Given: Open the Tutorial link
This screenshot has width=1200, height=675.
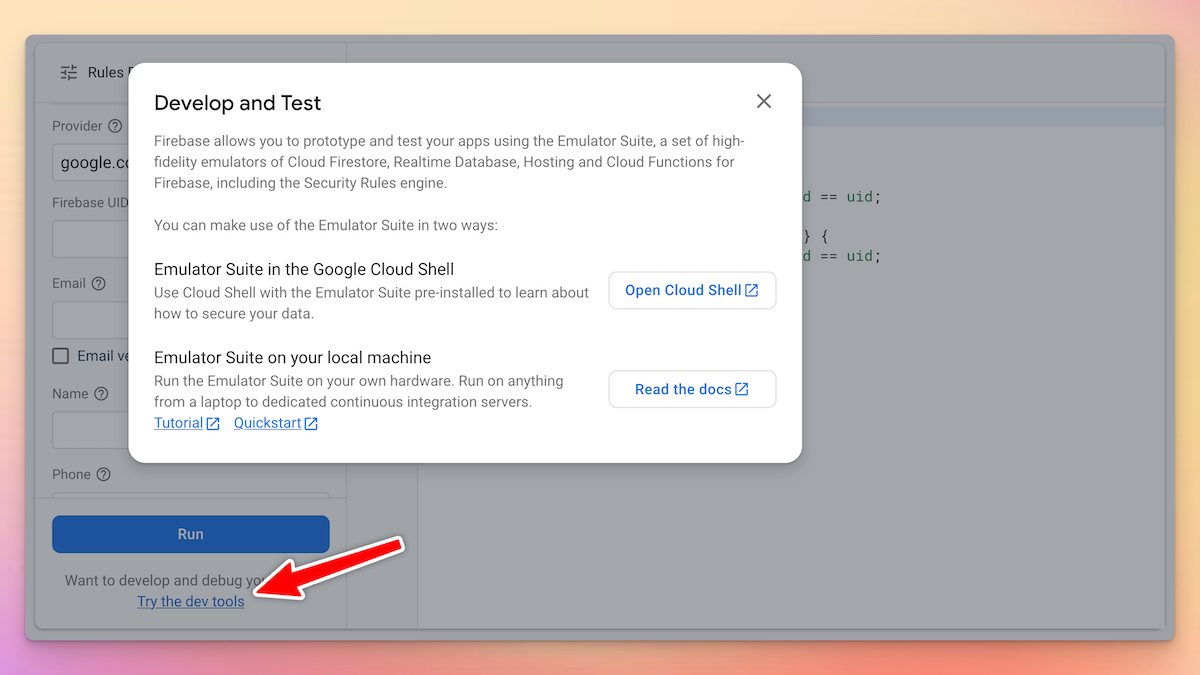Looking at the screenshot, I should (179, 423).
